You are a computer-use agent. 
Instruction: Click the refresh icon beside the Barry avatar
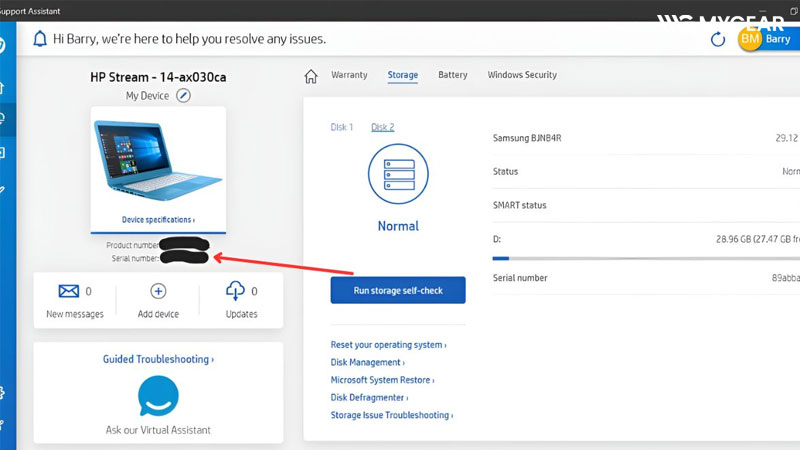pos(717,39)
